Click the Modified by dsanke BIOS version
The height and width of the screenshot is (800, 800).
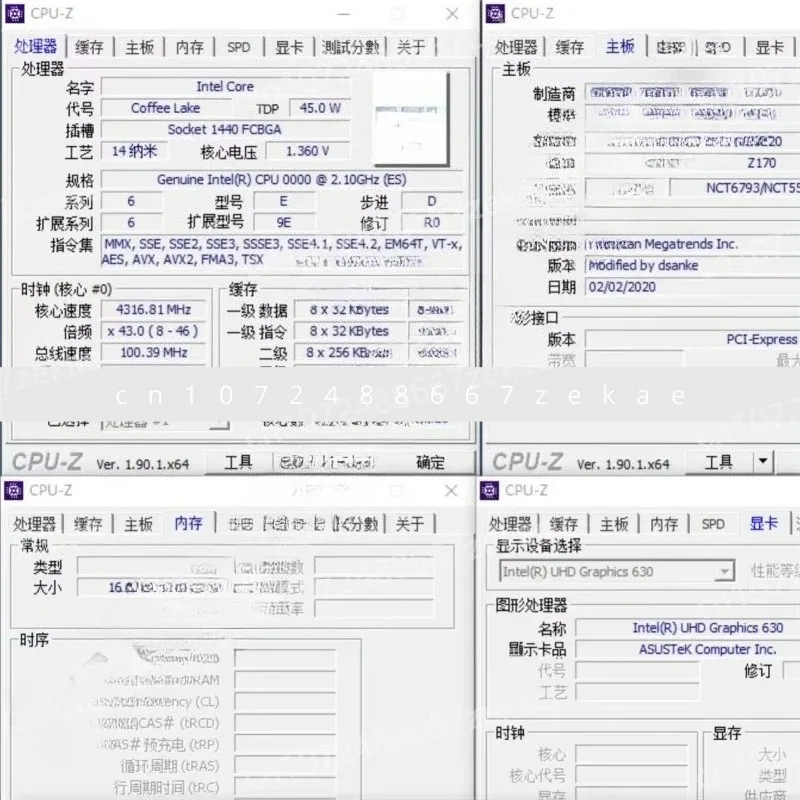(692, 265)
